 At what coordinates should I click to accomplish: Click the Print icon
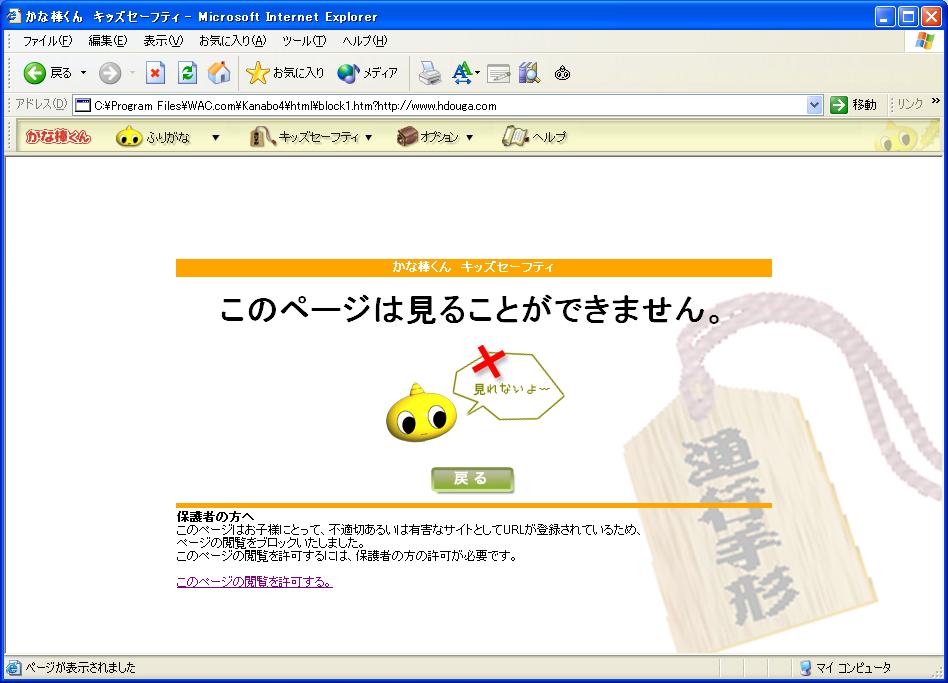click(429, 73)
